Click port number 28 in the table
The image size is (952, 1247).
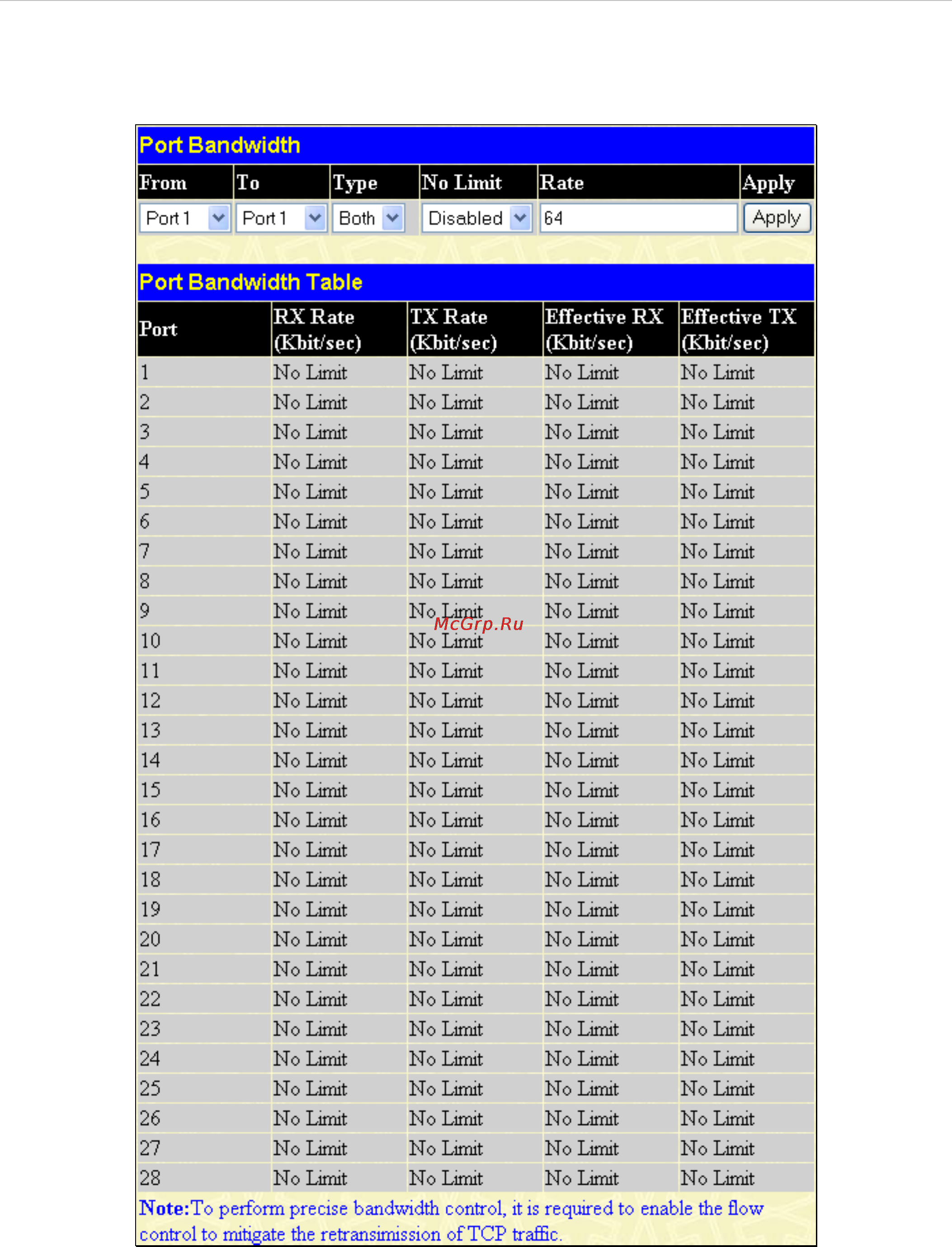tap(151, 1178)
